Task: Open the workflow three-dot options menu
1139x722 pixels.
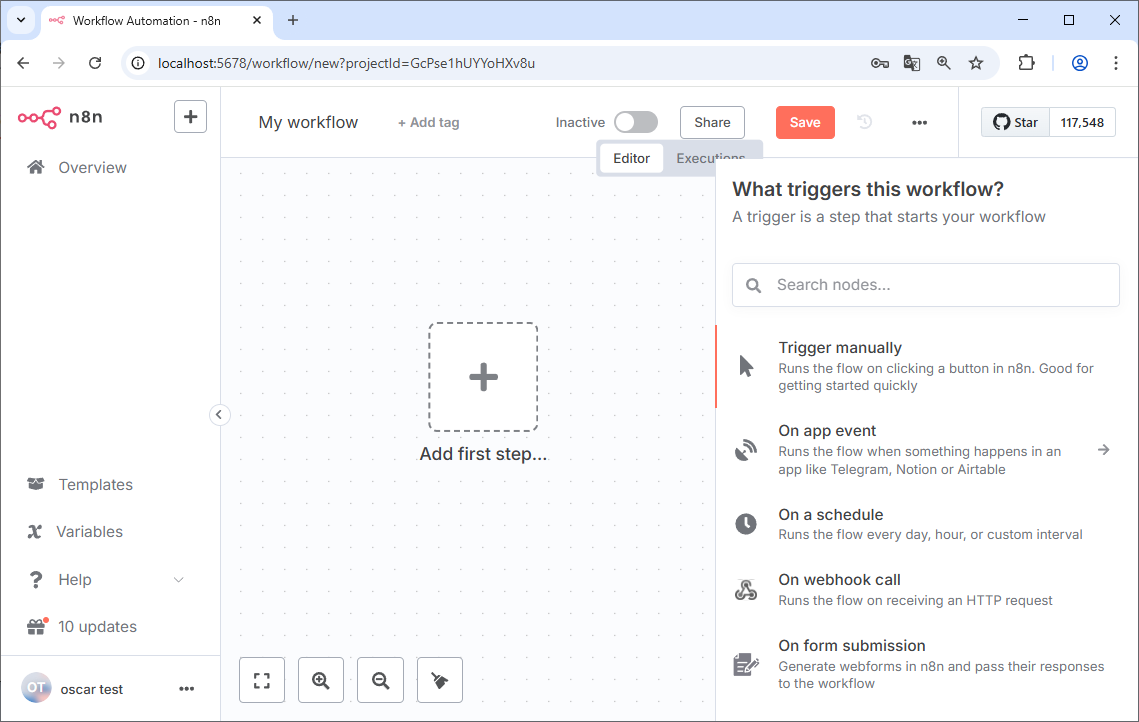Action: (x=920, y=122)
